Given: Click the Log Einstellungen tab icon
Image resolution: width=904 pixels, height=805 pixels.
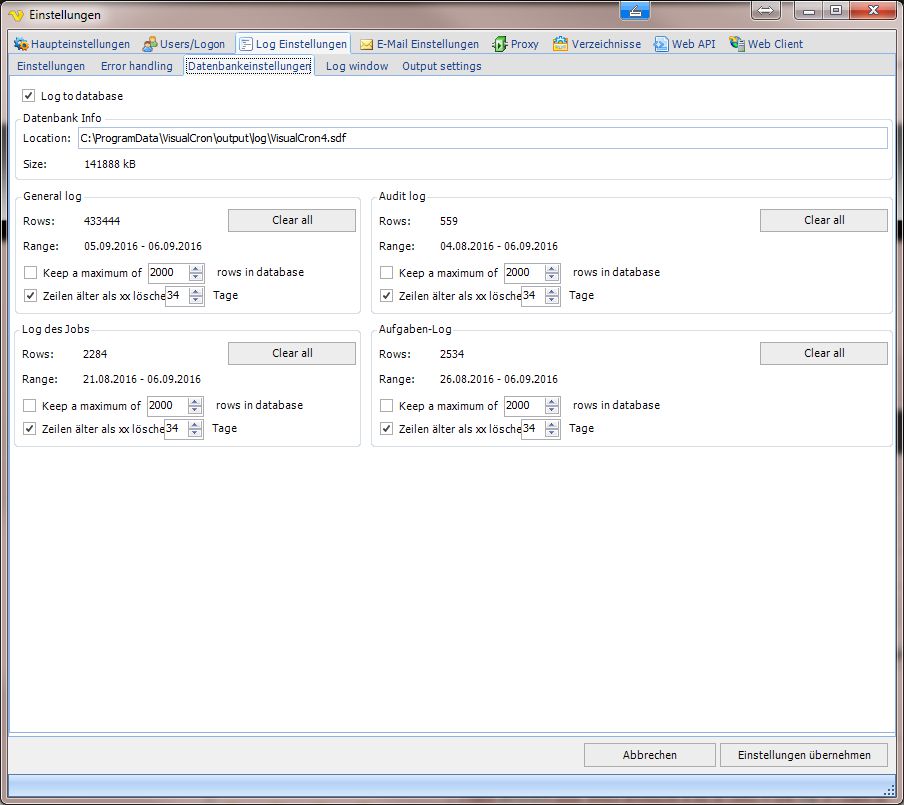Looking at the screenshot, I should click(x=246, y=44).
